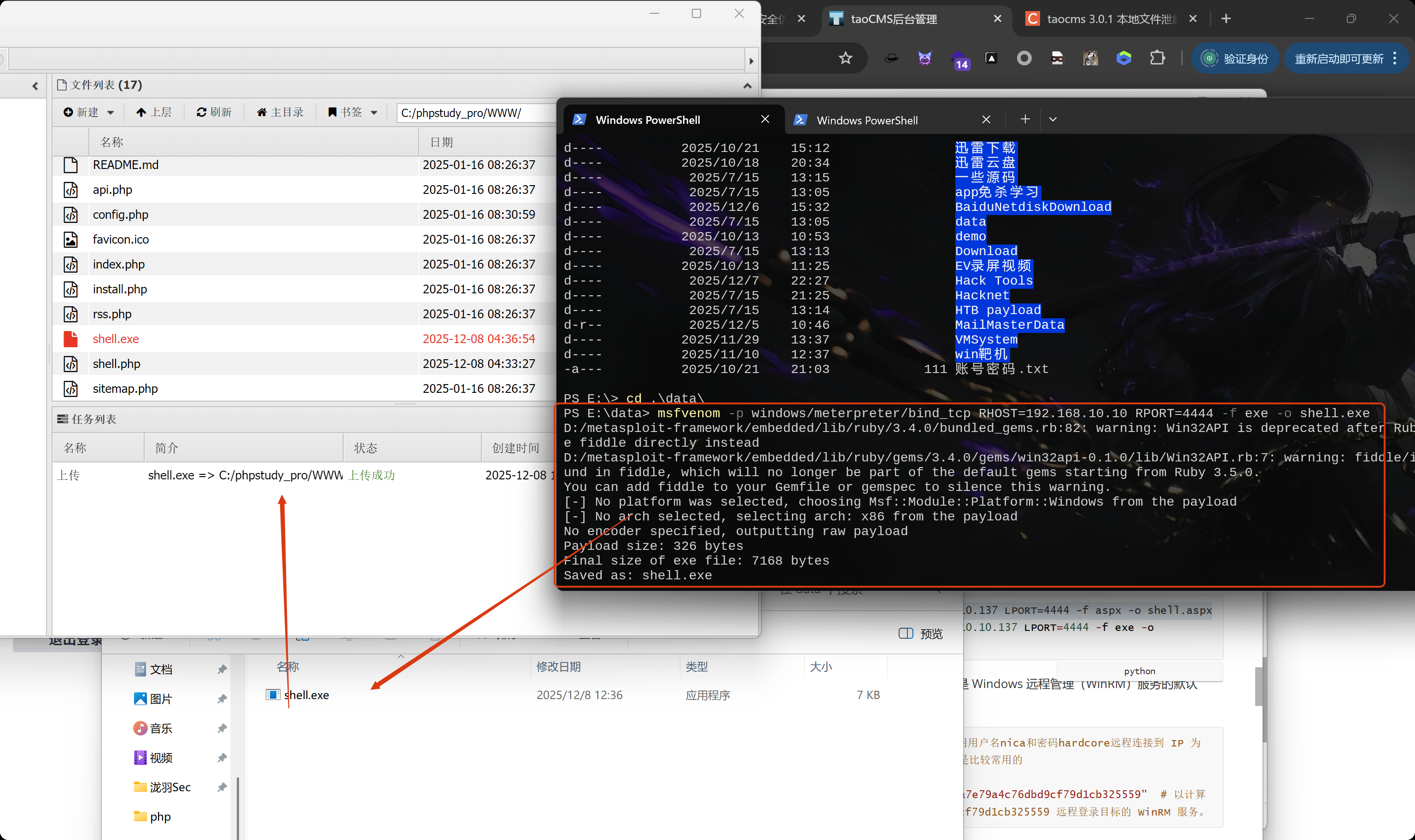Image resolution: width=1415 pixels, height=840 pixels.
Task: Switch to the taoCMS后台管理 browser tab
Action: click(x=894, y=19)
